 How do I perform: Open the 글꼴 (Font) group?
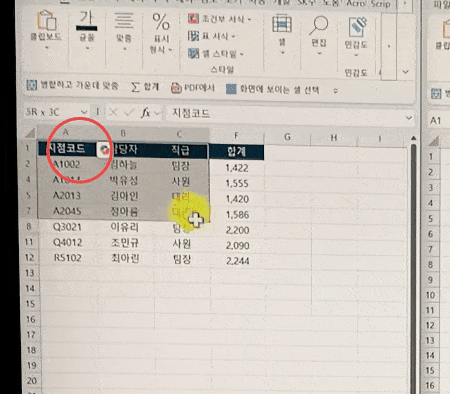click(87, 30)
